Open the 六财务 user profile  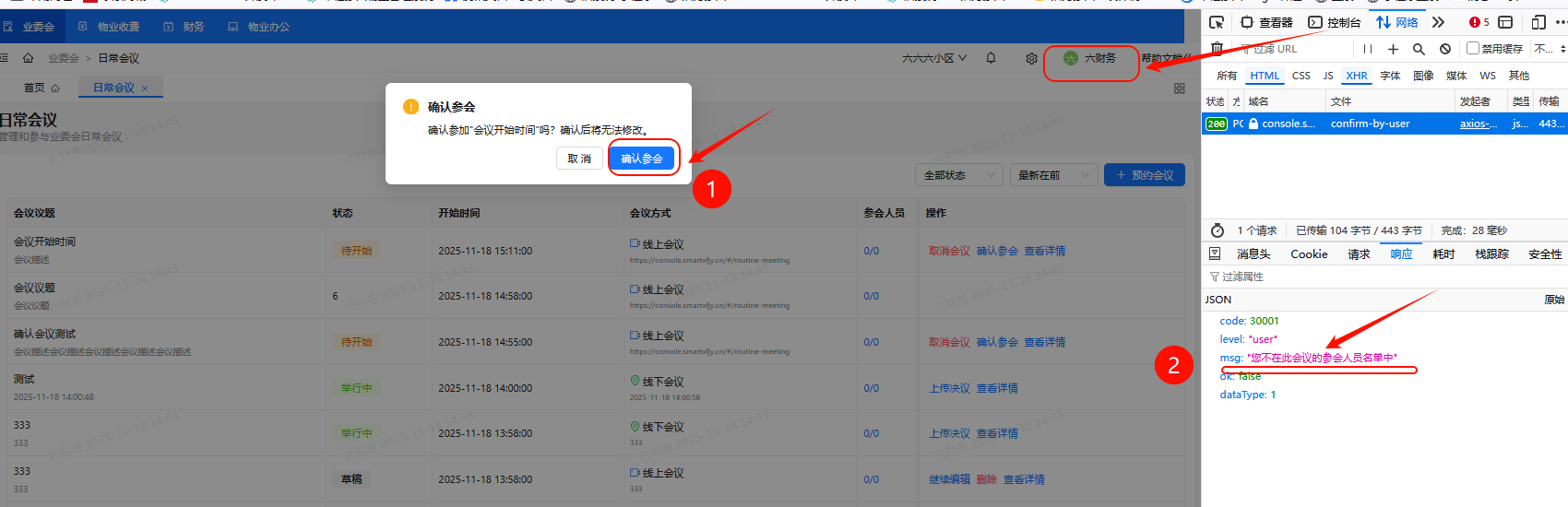coord(1090,58)
